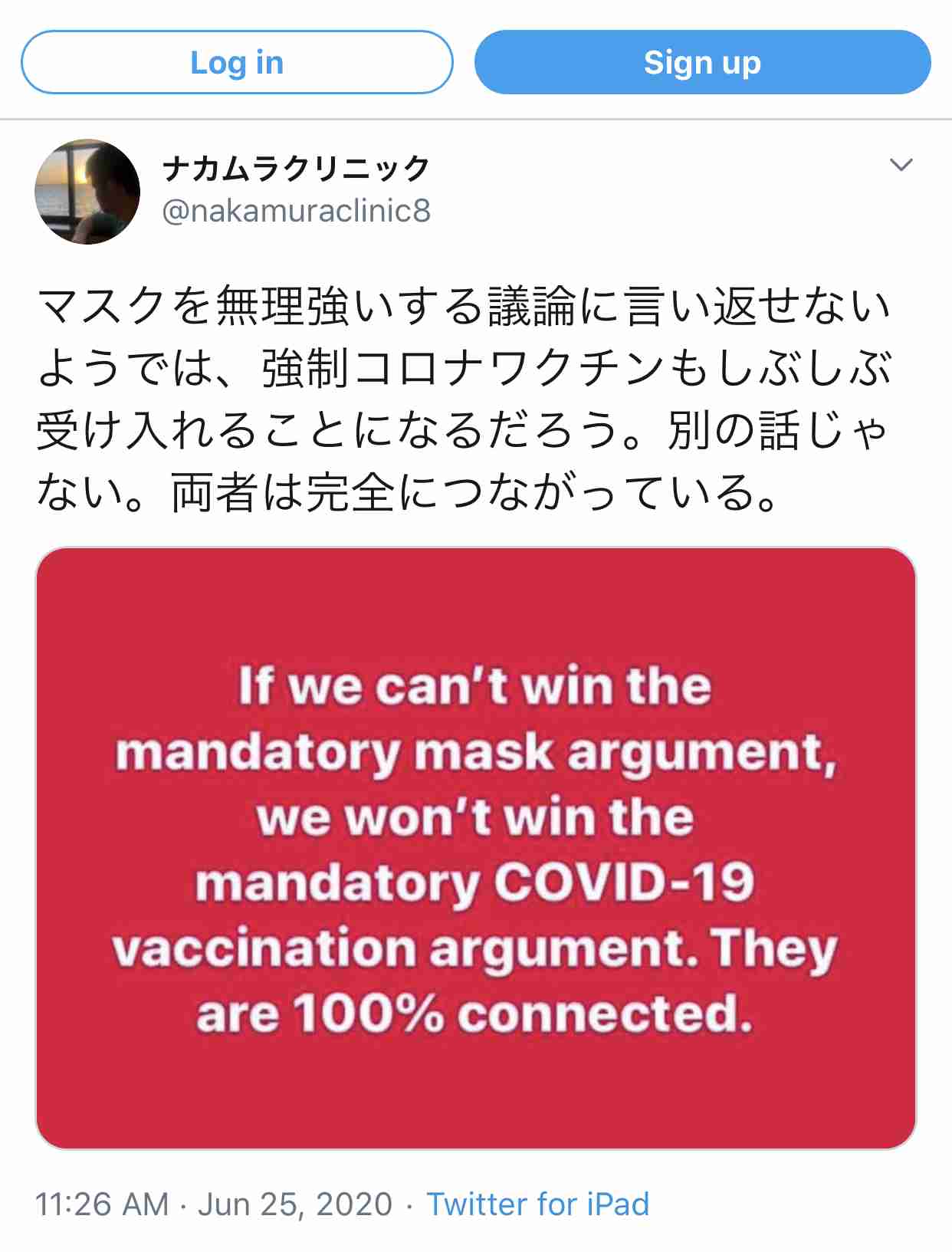Viewport: 952px width, 1252px height.
Task: Click "vaccination argument. They" line in image
Action: [475, 948]
